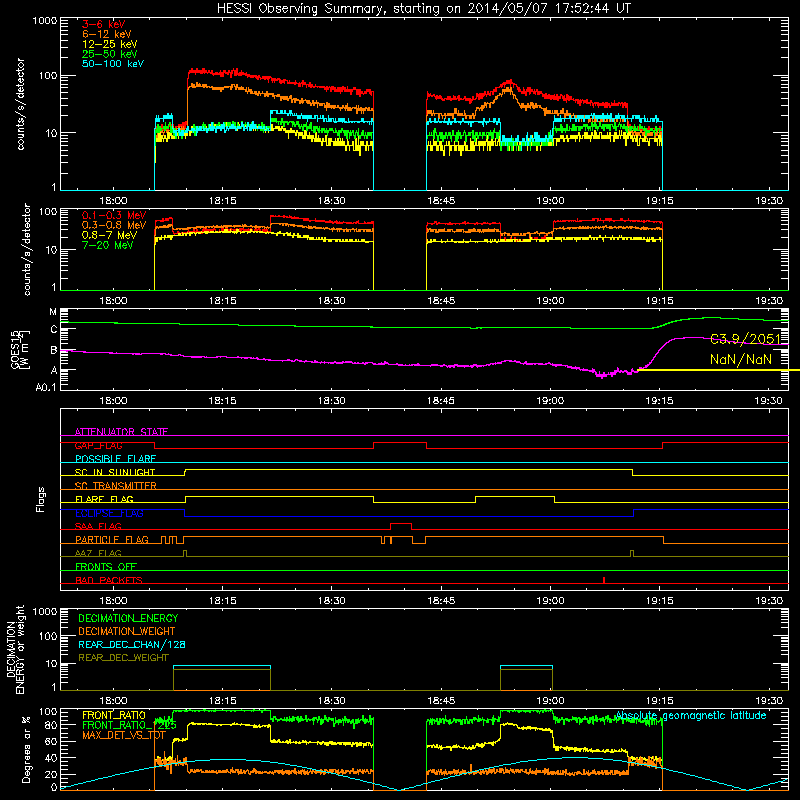Click 18:45 tick under the Flags panel

(441, 601)
